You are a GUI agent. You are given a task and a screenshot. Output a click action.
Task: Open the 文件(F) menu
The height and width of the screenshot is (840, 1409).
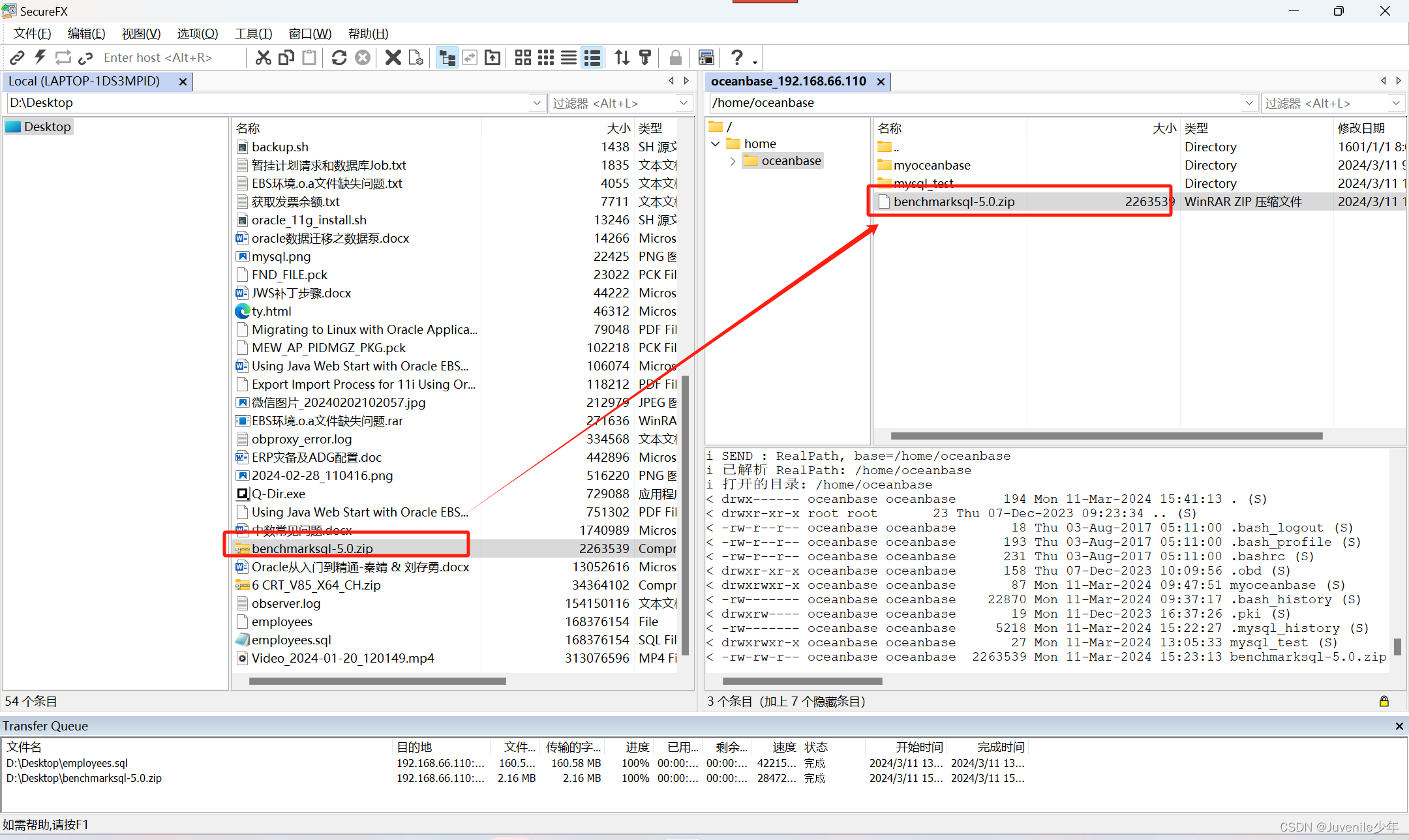pyautogui.click(x=33, y=34)
